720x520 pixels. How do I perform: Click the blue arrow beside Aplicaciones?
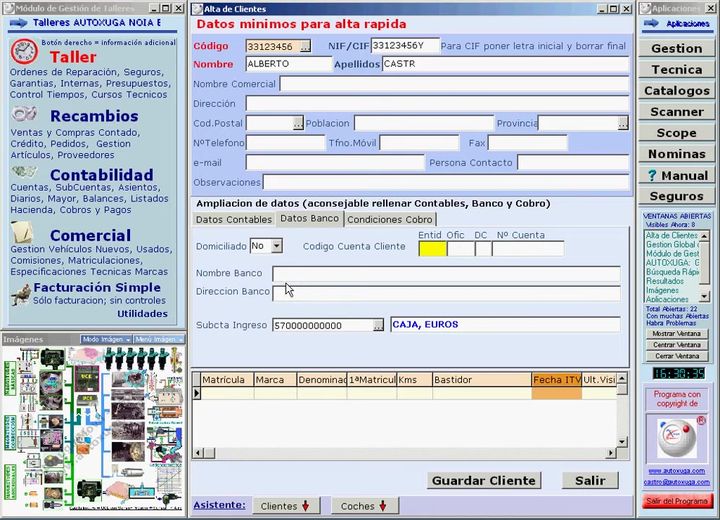tap(651, 23)
